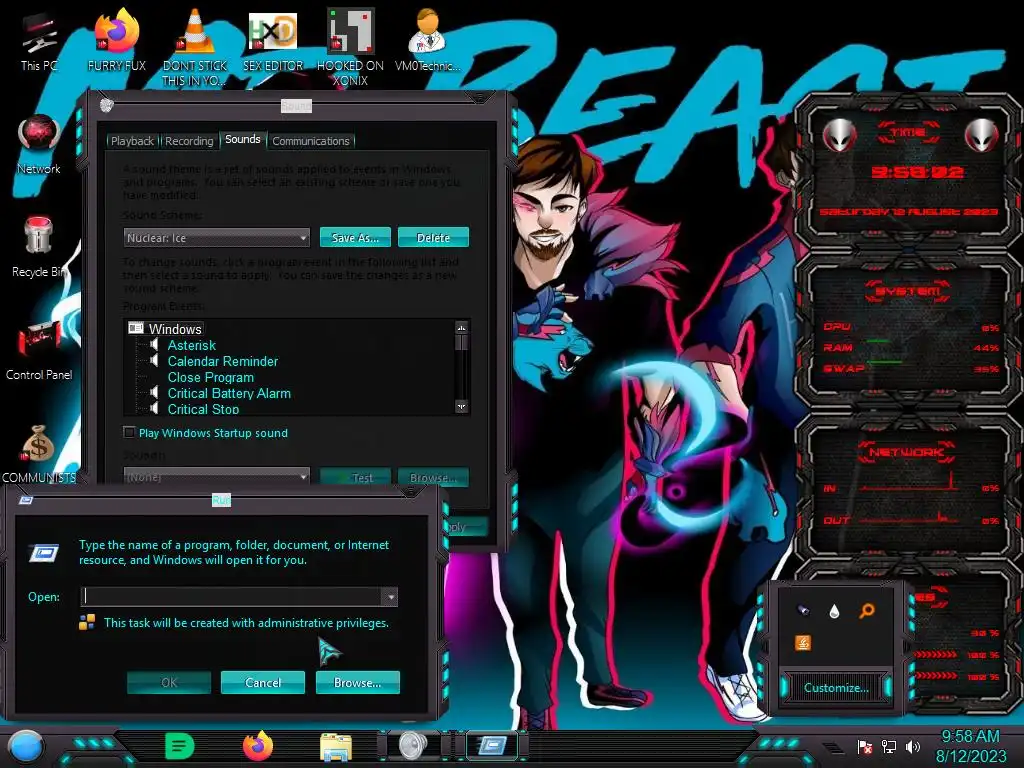Launch Firefox from the taskbar
This screenshot has width=1024, height=768.
coord(258,746)
